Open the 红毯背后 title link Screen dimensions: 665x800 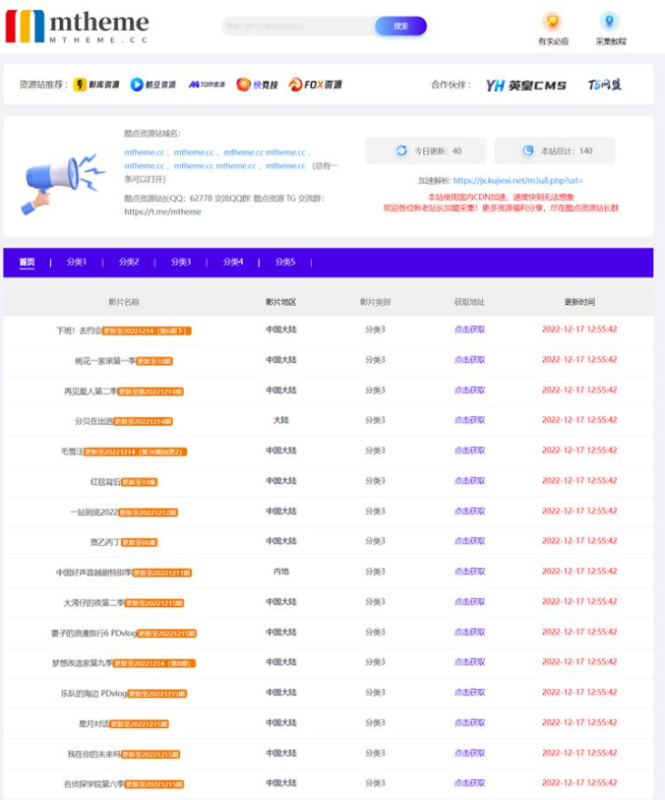pyautogui.click(x=105, y=481)
